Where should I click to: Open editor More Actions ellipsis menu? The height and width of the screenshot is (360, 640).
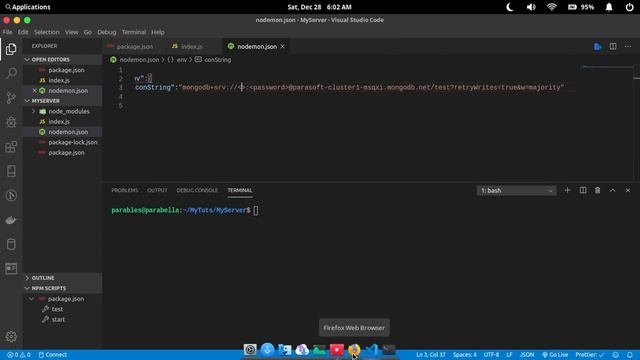[x=628, y=47]
